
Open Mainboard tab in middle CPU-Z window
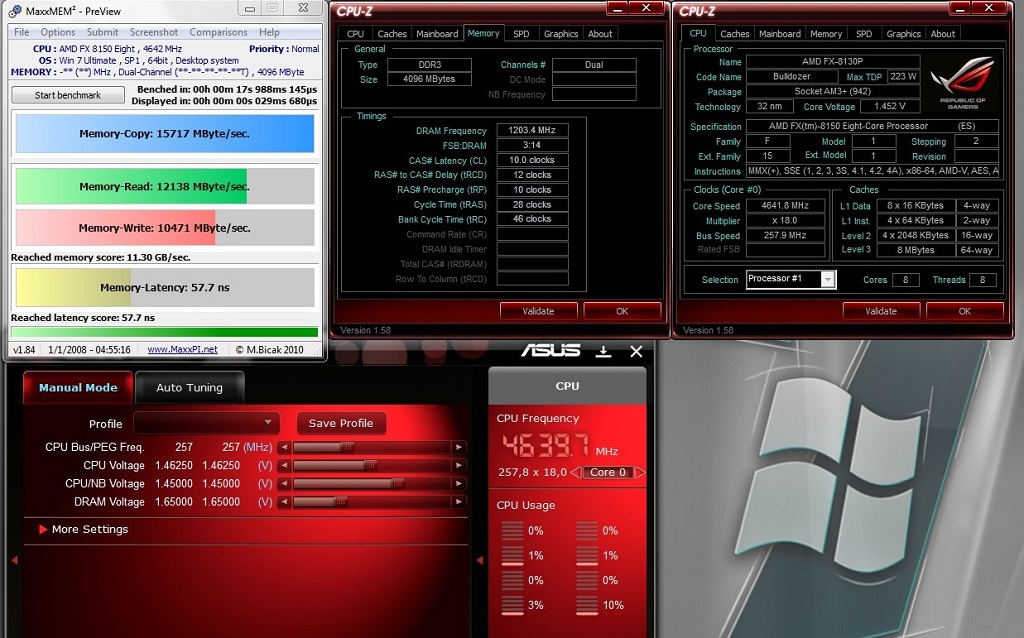[x=437, y=34]
